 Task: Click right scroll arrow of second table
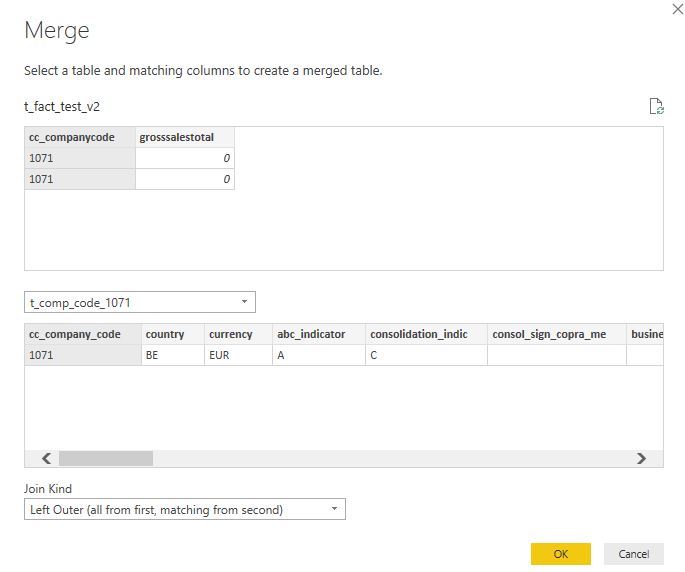tap(641, 458)
